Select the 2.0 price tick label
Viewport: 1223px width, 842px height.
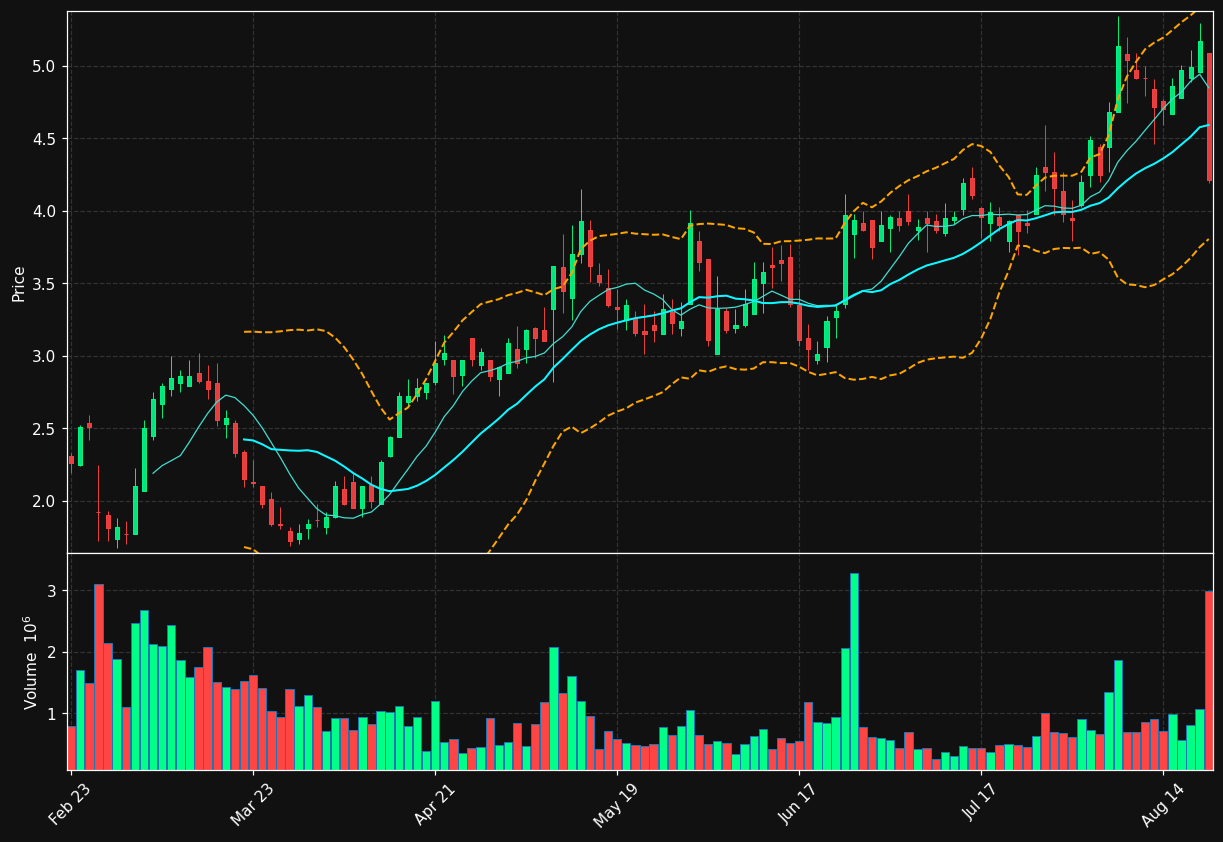point(46,502)
